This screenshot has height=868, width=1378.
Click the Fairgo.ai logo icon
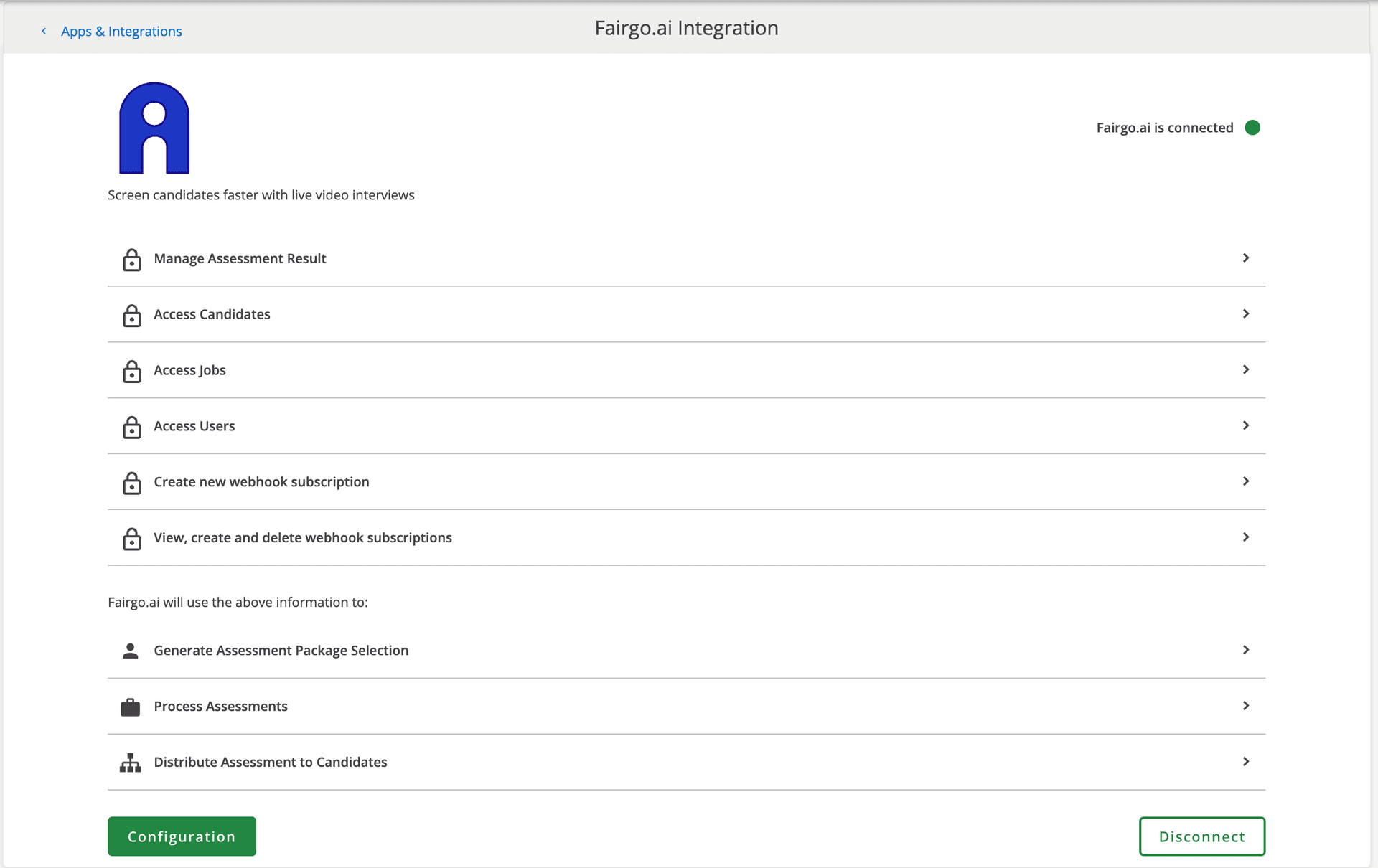pyautogui.click(x=155, y=128)
